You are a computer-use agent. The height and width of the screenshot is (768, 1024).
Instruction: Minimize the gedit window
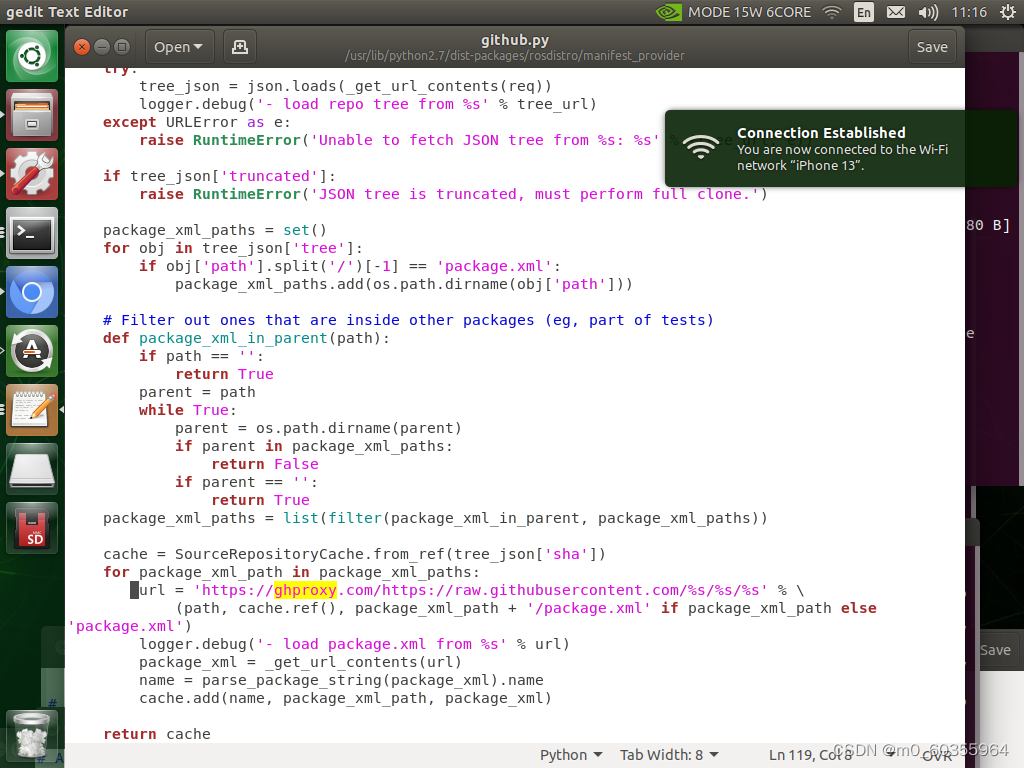click(102, 47)
